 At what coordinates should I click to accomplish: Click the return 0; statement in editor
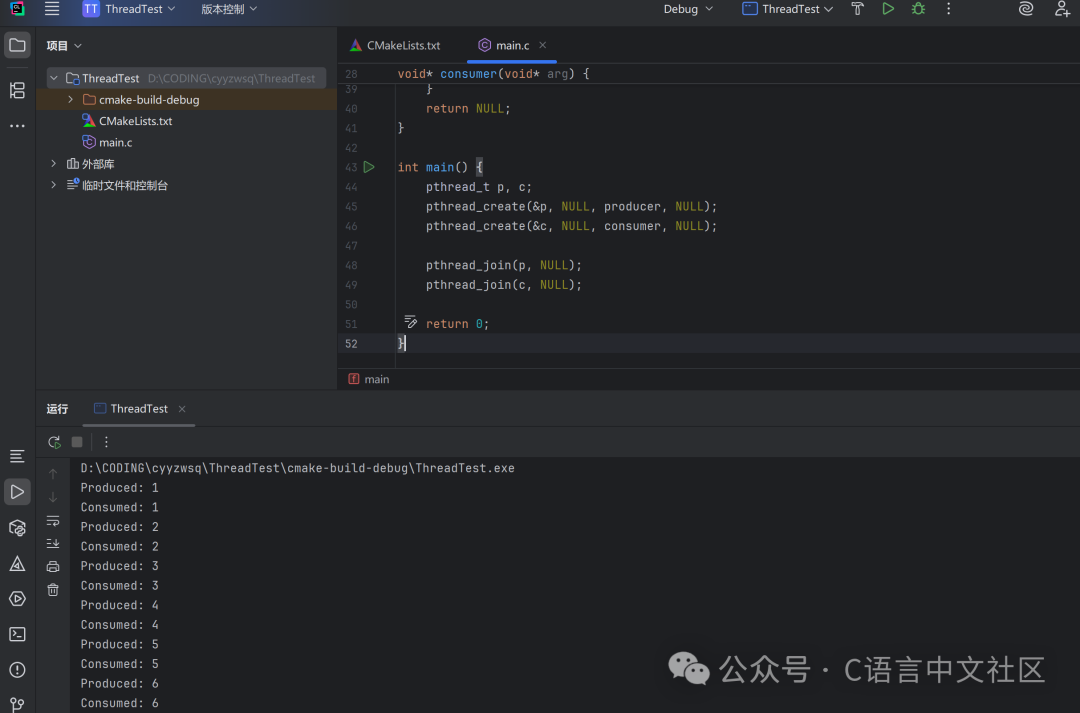[x=457, y=324]
